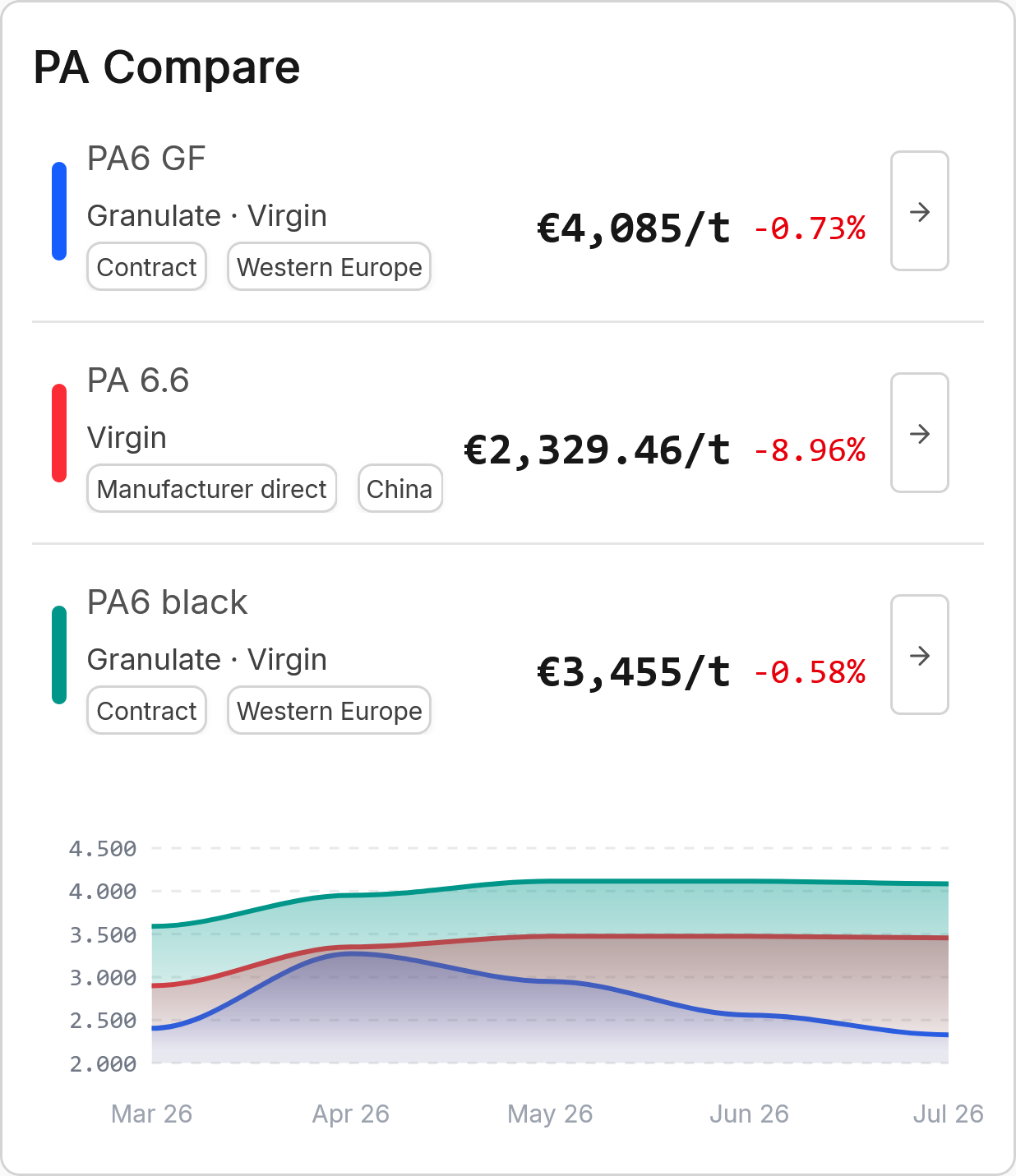Viewport: 1016px width, 1176px height.
Task: Click the PA 6.6 title
Action: click(138, 380)
